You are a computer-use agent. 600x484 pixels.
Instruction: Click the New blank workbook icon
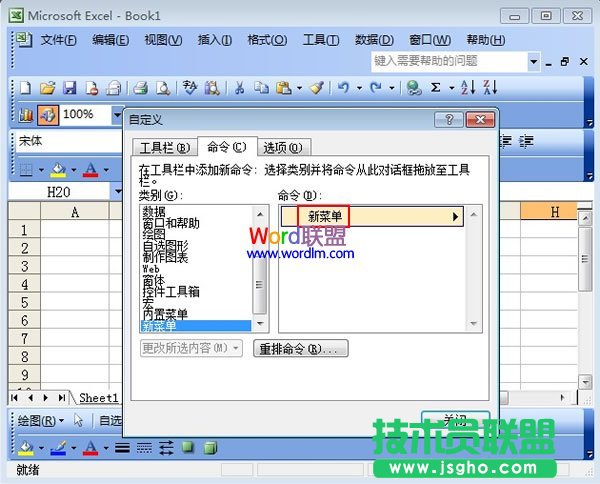point(25,88)
